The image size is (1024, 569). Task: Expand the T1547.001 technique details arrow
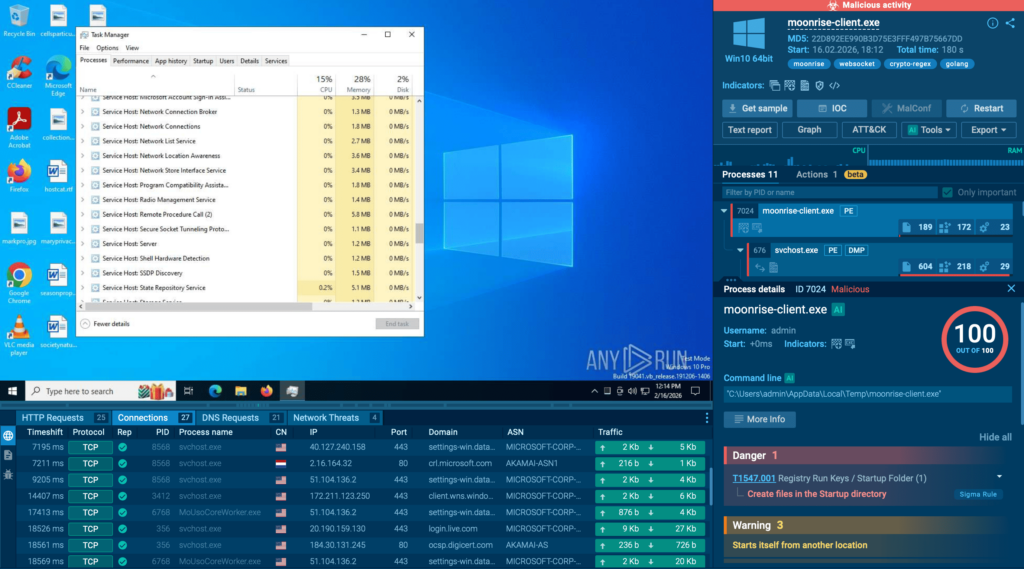point(999,478)
